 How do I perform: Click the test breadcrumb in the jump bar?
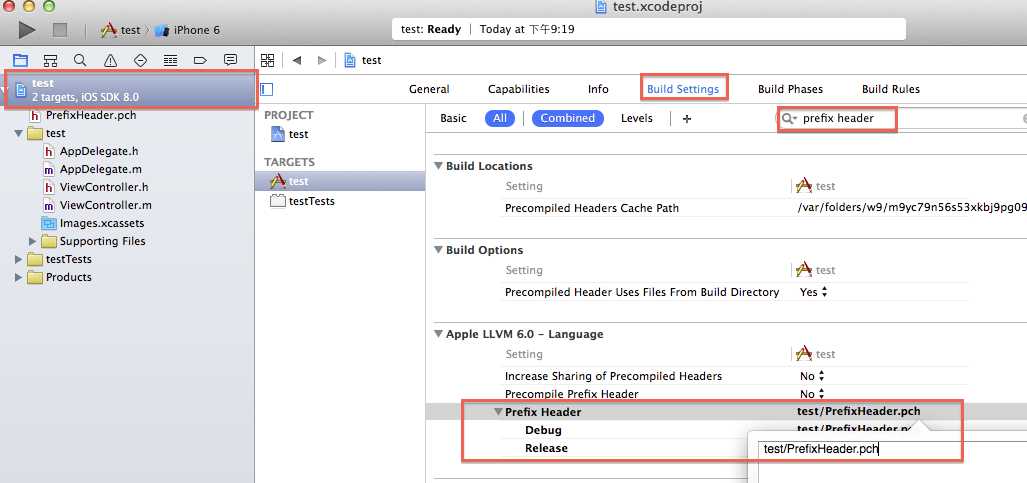point(363,60)
